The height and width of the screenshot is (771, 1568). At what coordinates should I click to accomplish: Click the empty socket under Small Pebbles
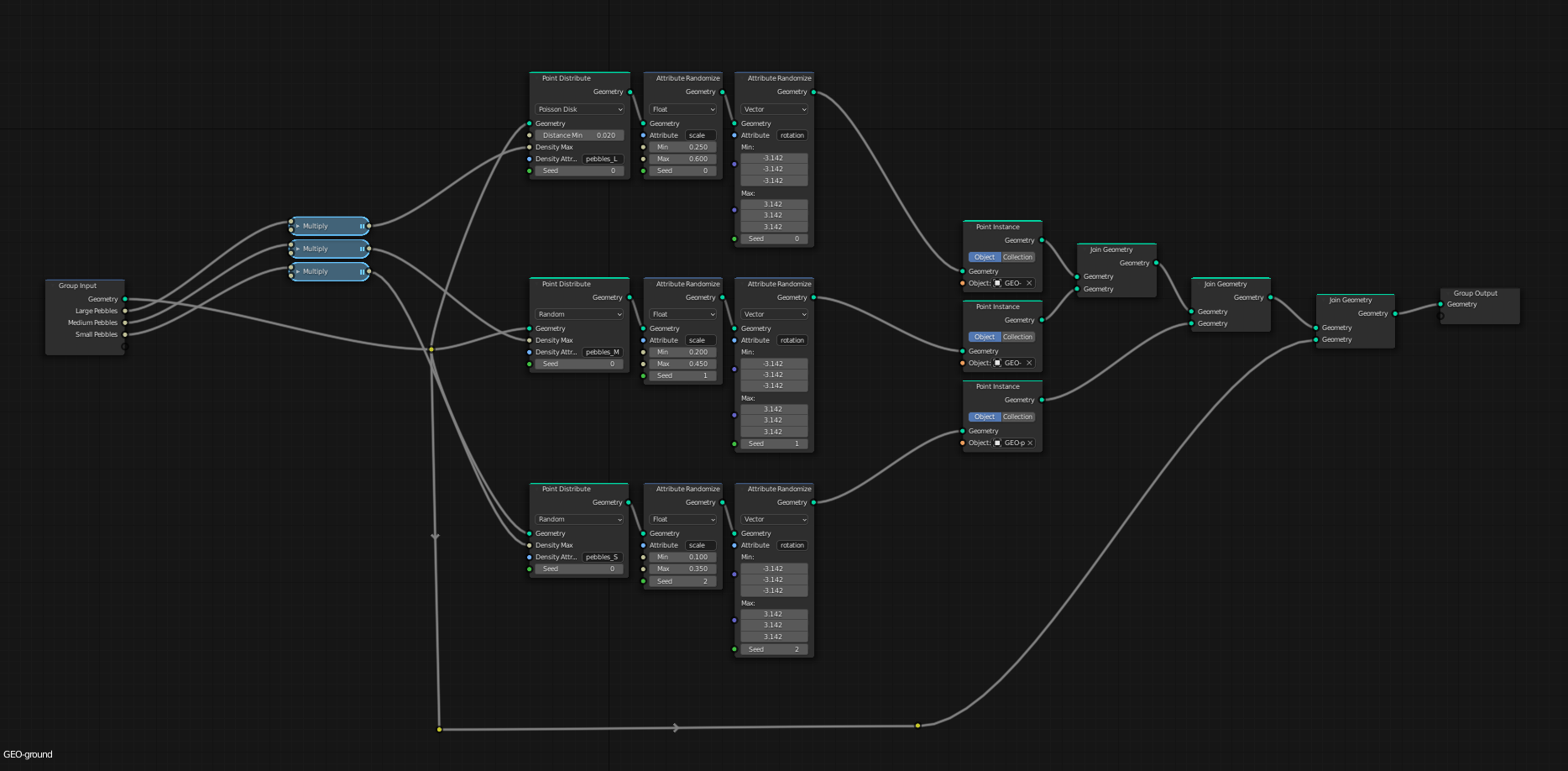point(125,346)
